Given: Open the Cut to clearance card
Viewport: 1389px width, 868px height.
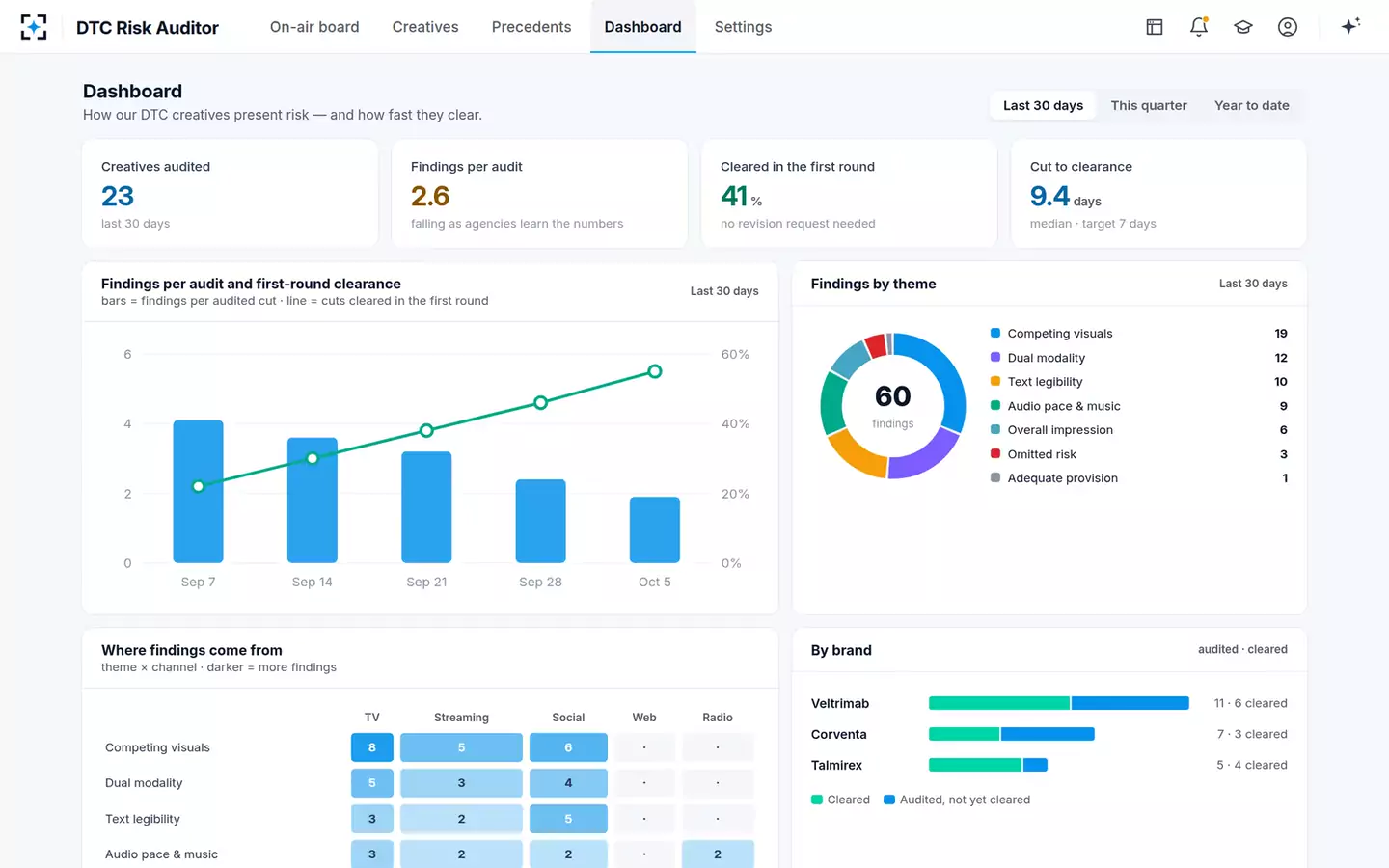Looking at the screenshot, I should coord(1158,194).
